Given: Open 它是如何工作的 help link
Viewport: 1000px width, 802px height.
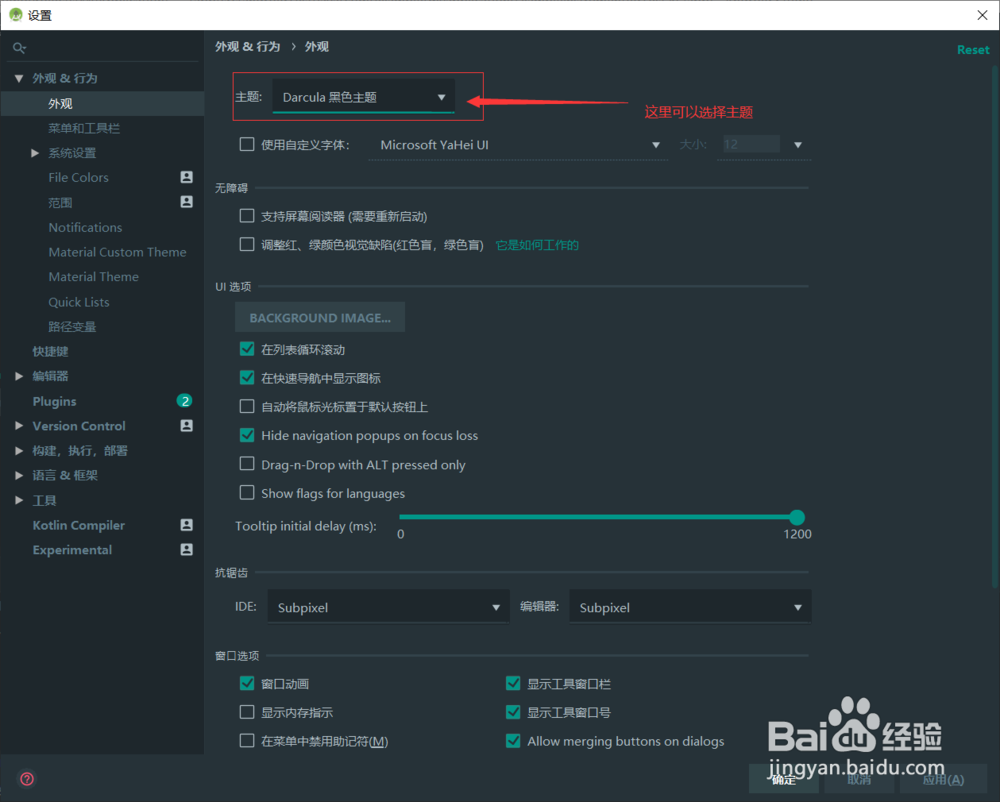Looking at the screenshot, I should click(x=537, y=245).
